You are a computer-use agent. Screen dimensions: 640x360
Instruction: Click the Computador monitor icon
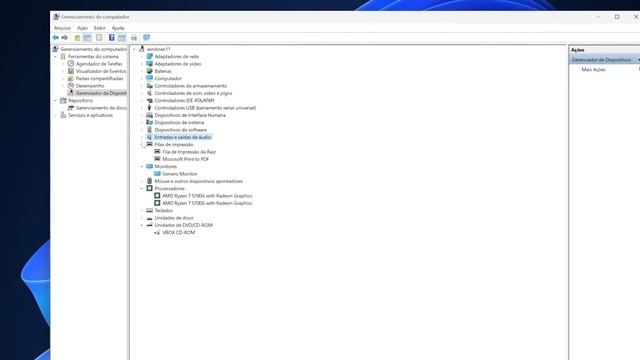[149, 78]
